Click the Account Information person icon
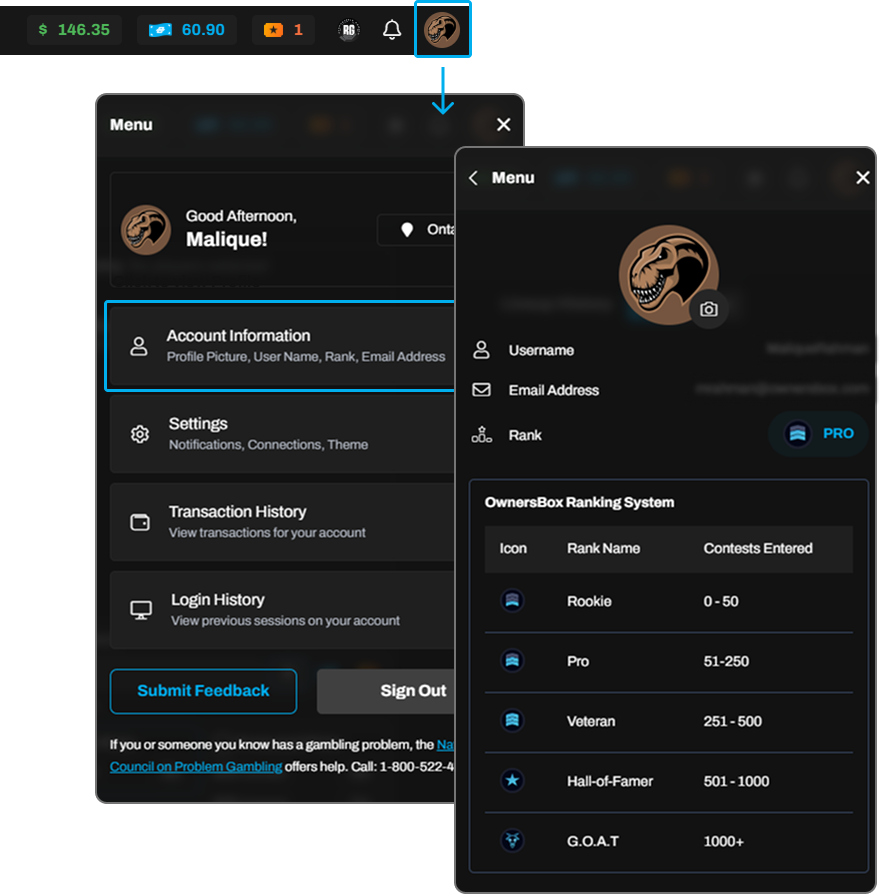Image resolution: width=880 pixels, height=894 pixels. tap(139, 346)
